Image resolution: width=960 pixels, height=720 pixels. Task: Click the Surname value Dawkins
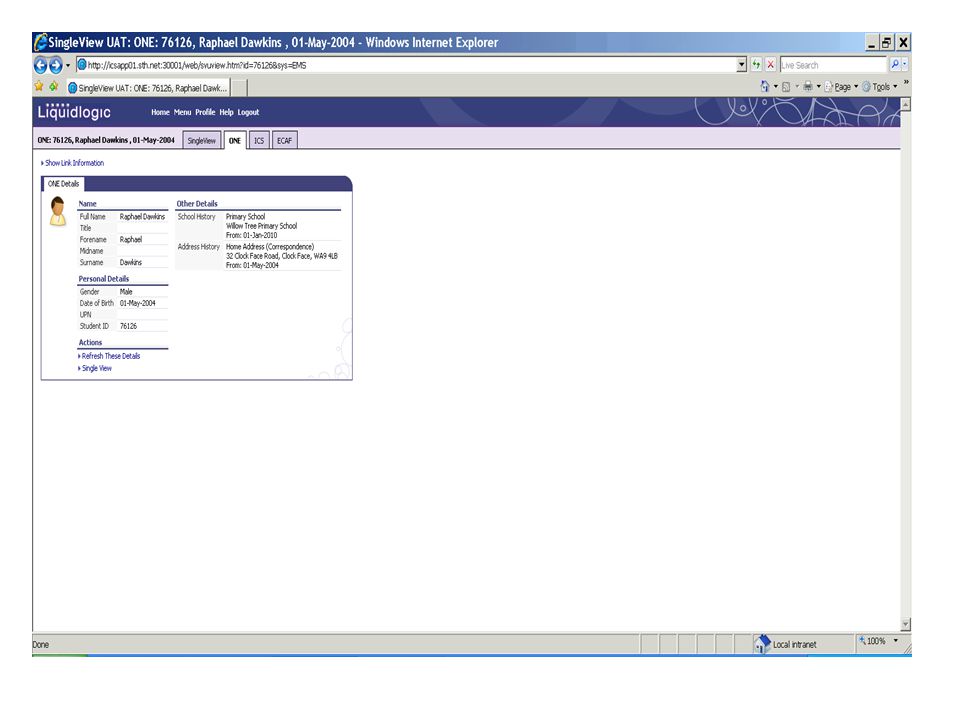pyautogui.click(x=130, y=262)
